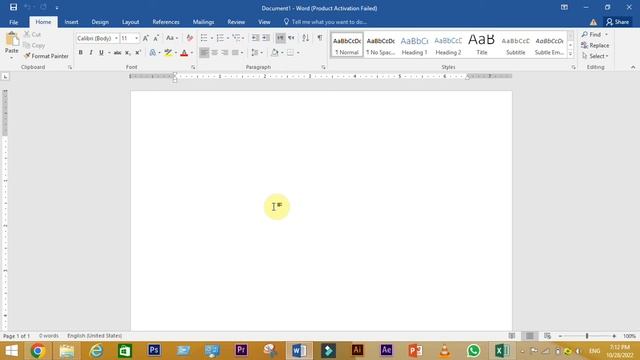Switch to the Mailings tab

(203, 22)
